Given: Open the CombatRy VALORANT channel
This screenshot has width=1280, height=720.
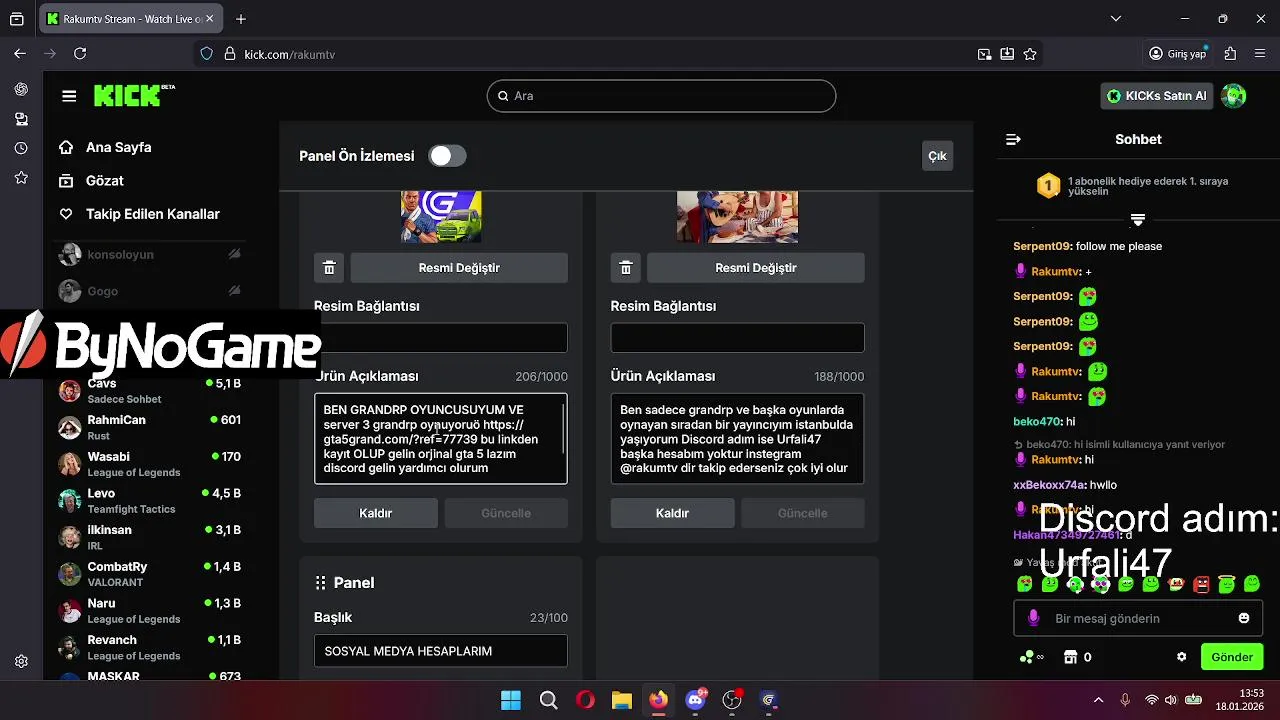Looking at the screenshot, I should click(x=150, y=574).
